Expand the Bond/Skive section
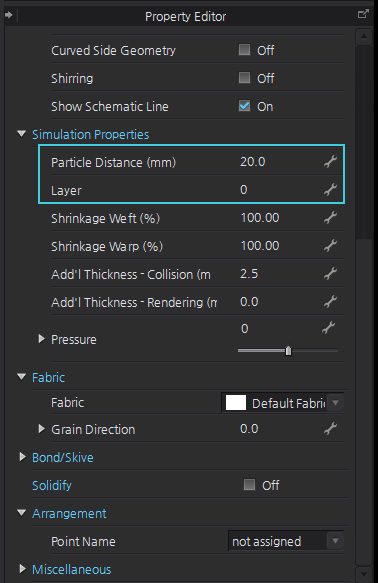The width and height of the screenshot is (378, 583). point(23,457)
